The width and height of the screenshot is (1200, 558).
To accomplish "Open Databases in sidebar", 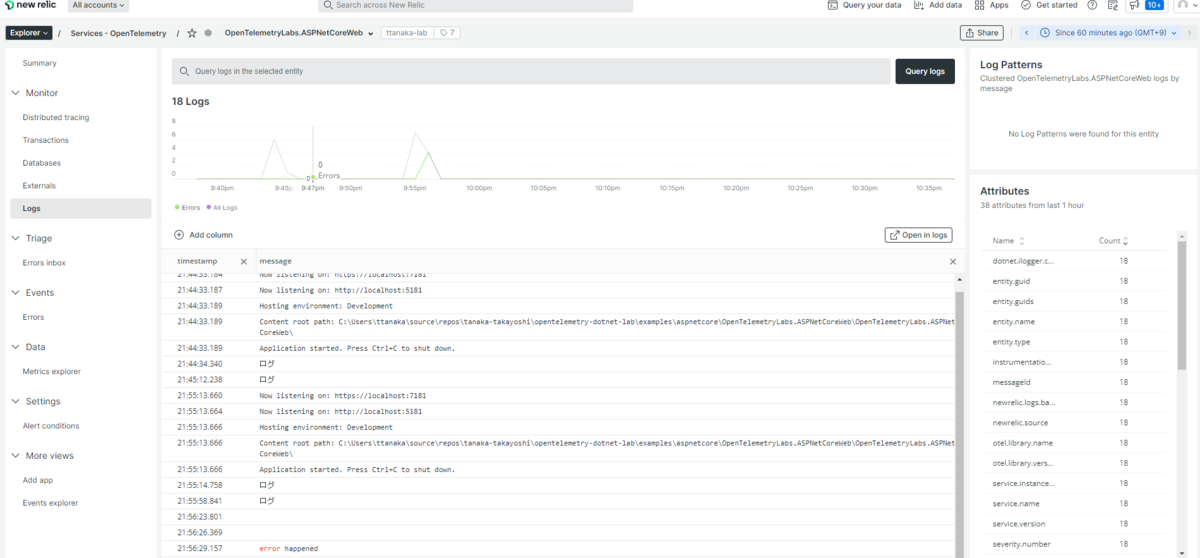I will [x=42, y=163].
